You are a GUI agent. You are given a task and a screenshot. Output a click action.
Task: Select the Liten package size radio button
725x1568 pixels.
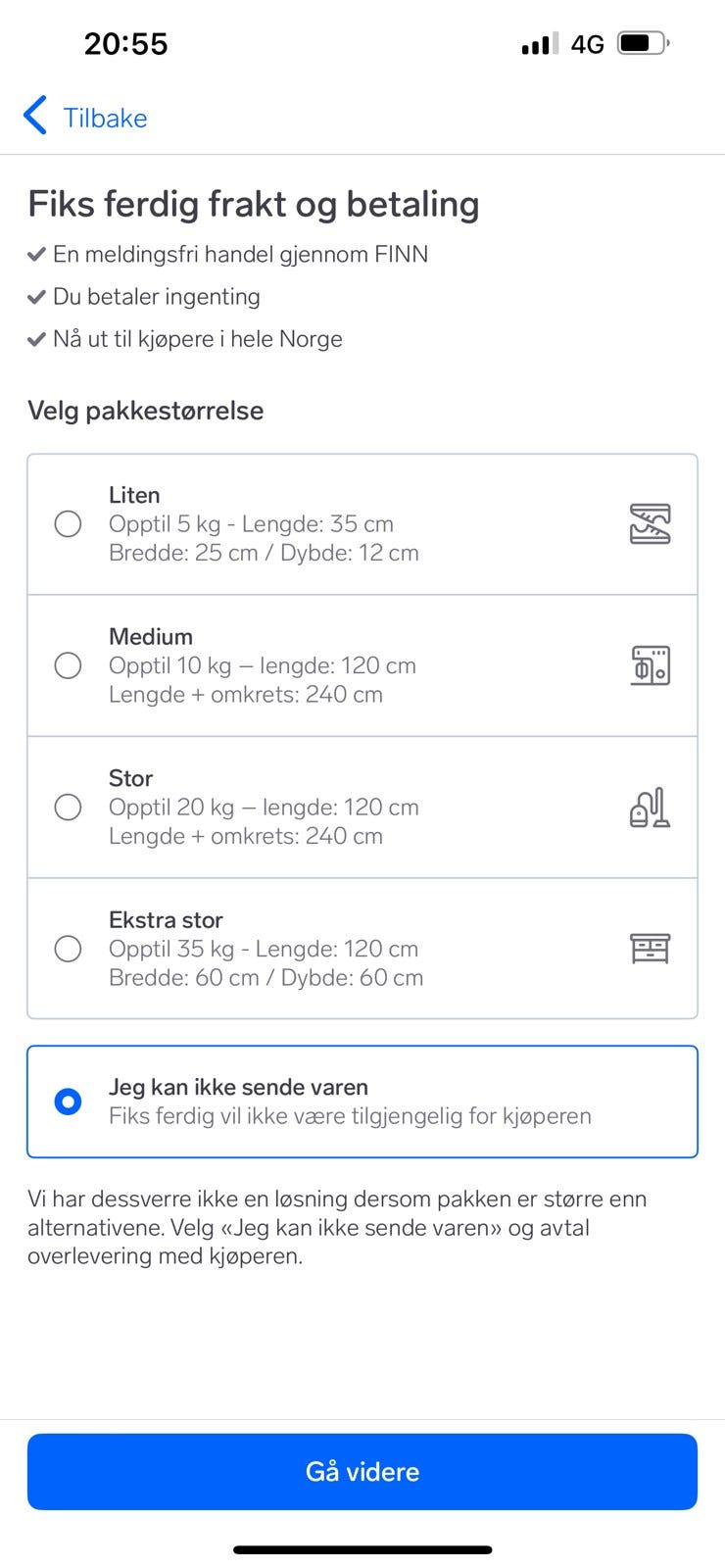(x=68, y=523)
